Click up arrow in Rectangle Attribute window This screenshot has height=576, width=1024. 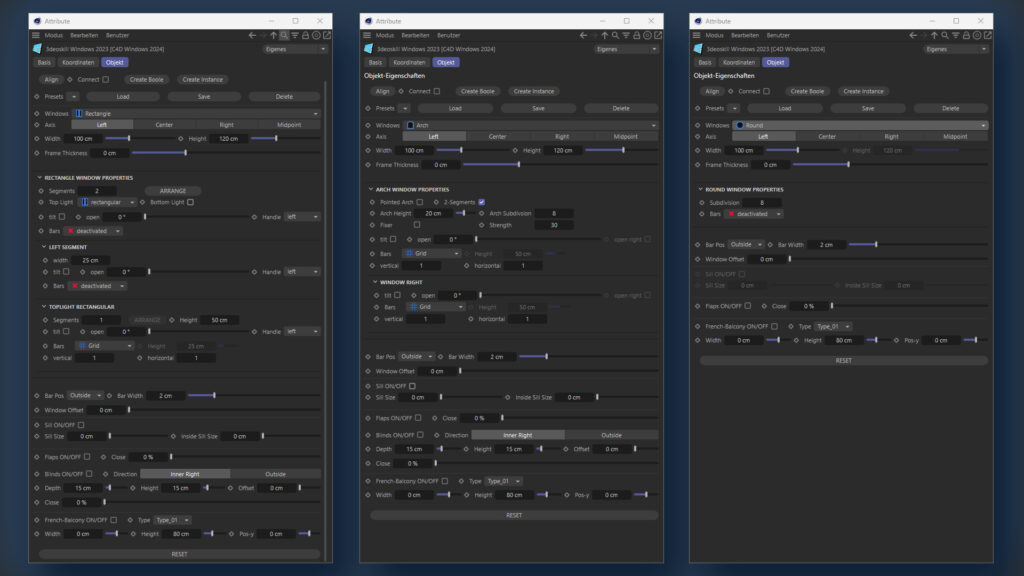click(x=274, y=35)
